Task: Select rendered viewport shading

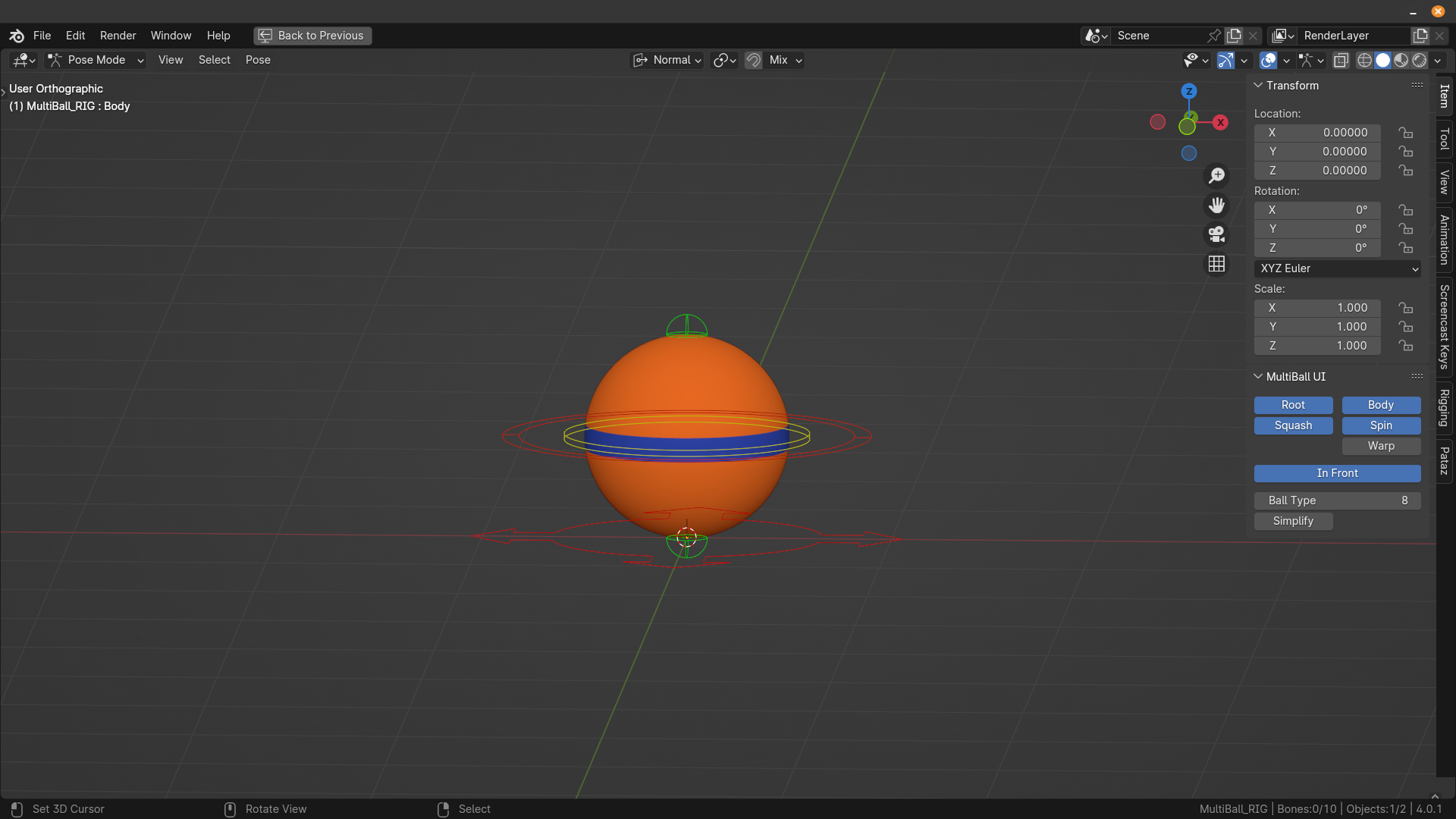Action: point(1420,61)
